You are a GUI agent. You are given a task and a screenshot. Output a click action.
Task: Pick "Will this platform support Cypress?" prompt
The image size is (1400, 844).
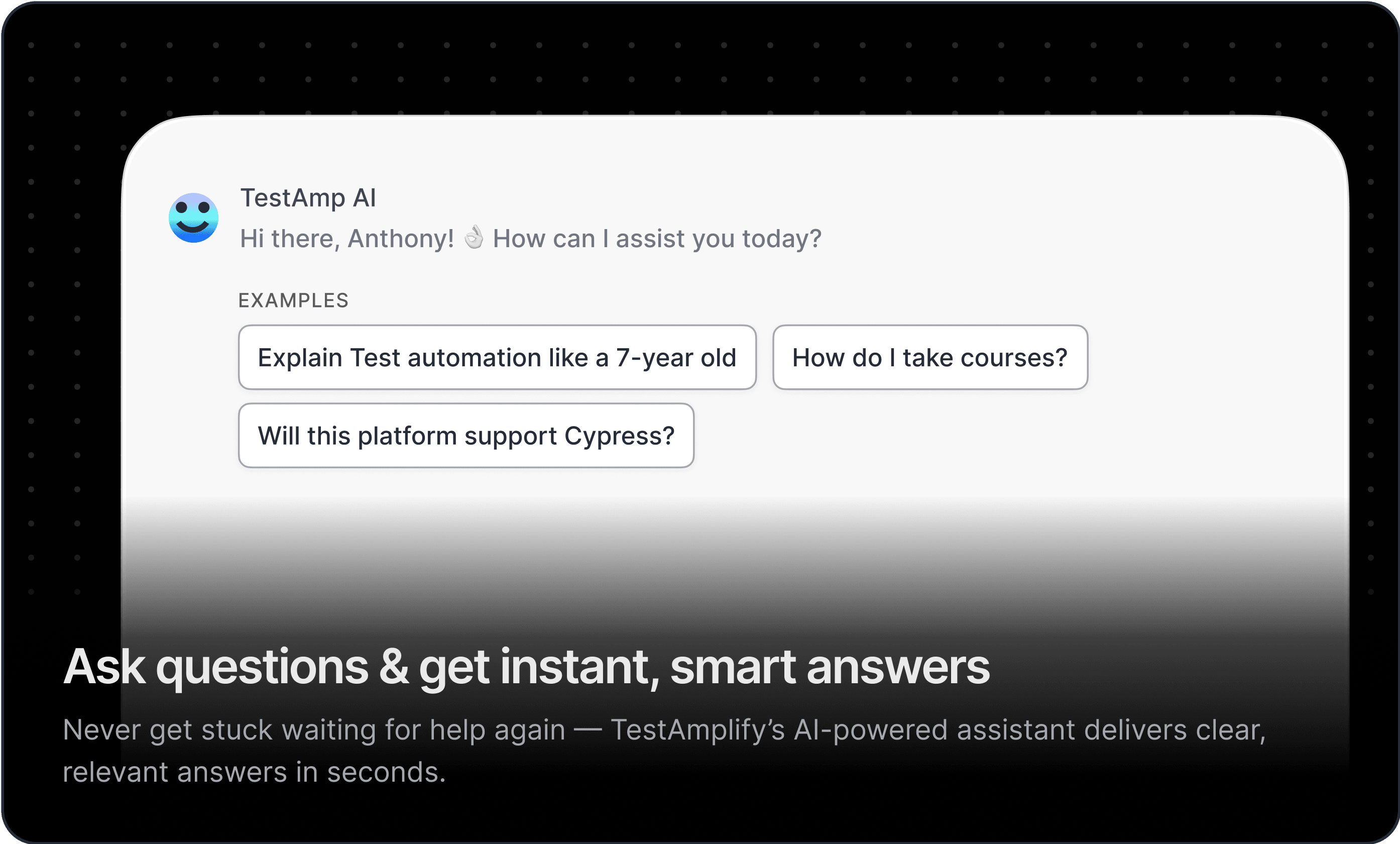coord(466,436)
